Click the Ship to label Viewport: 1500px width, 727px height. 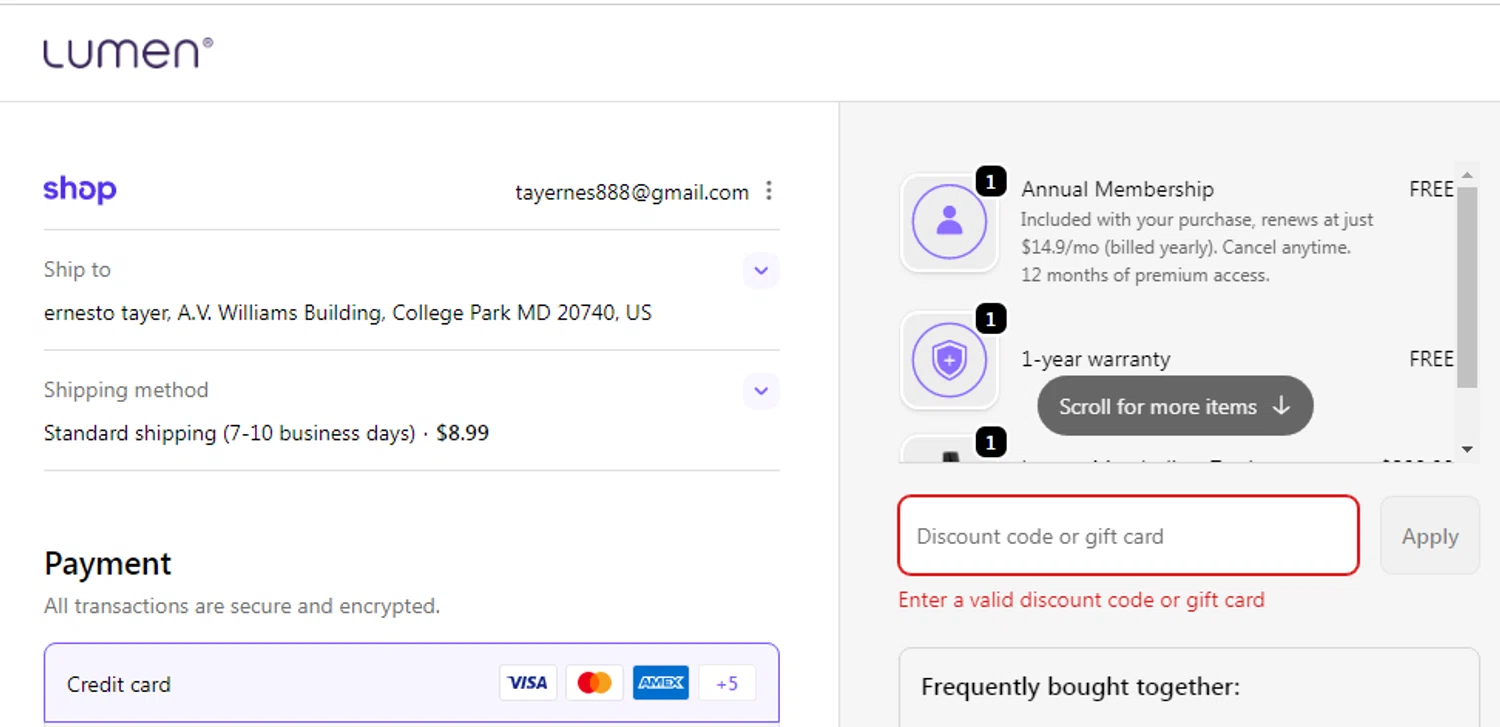tap(77, 270)
